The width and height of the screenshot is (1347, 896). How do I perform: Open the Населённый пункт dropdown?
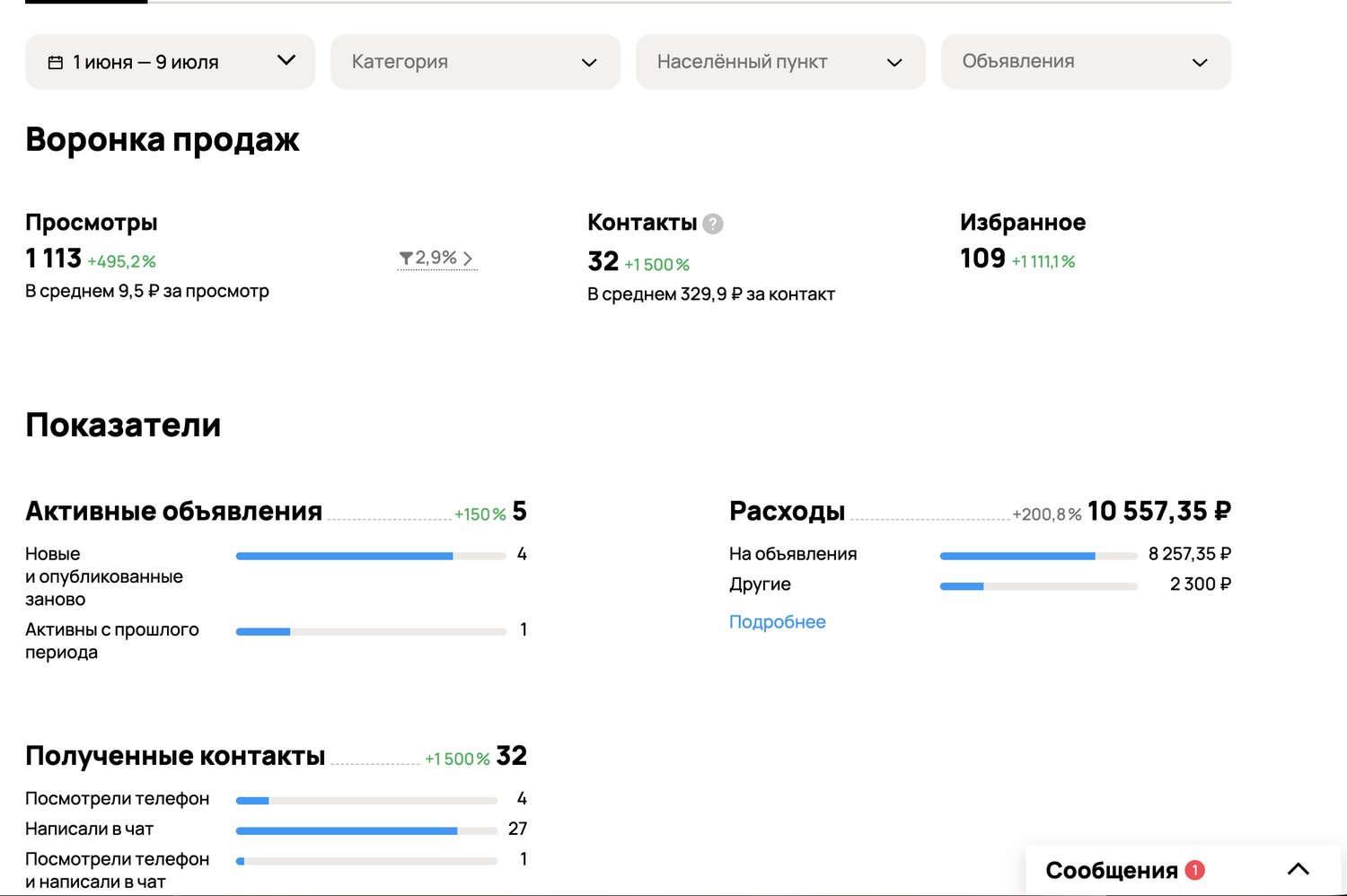[780, 62]
